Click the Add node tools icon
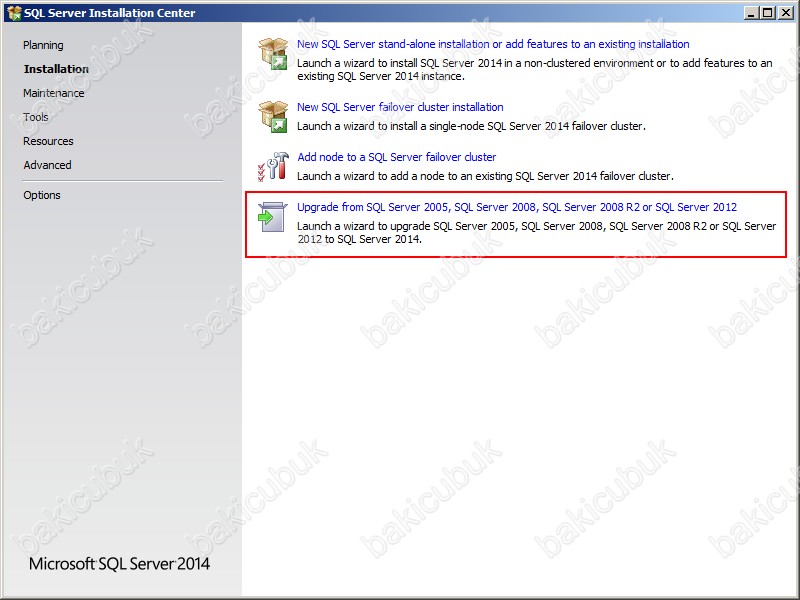Screen dimensions: 800x600 pos(273,166)
